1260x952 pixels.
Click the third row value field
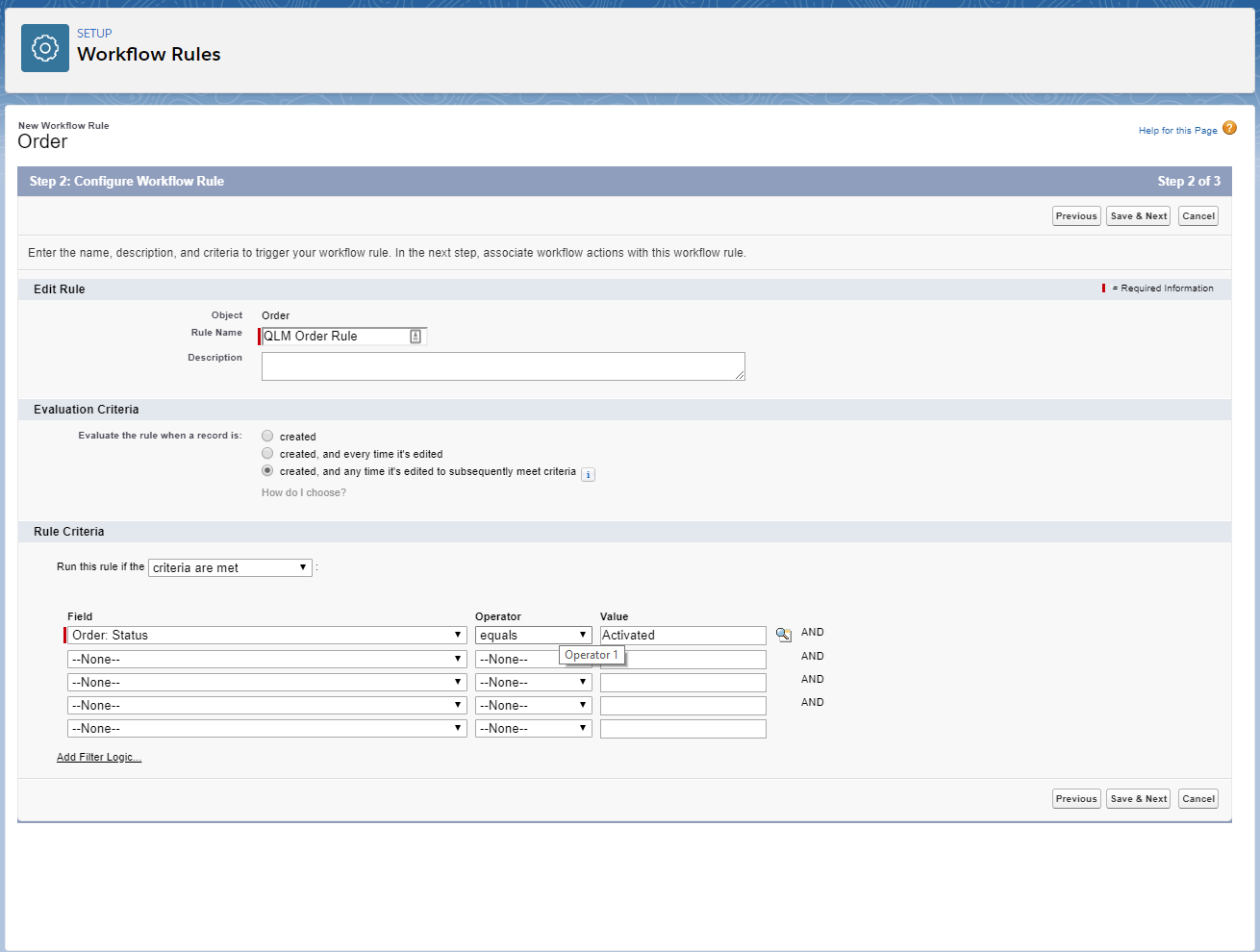(x=683, y=683)
